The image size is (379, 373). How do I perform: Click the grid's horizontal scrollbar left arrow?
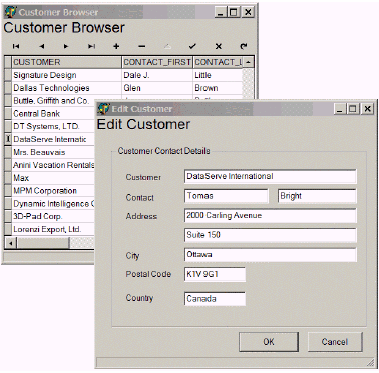tap(11, 243)
